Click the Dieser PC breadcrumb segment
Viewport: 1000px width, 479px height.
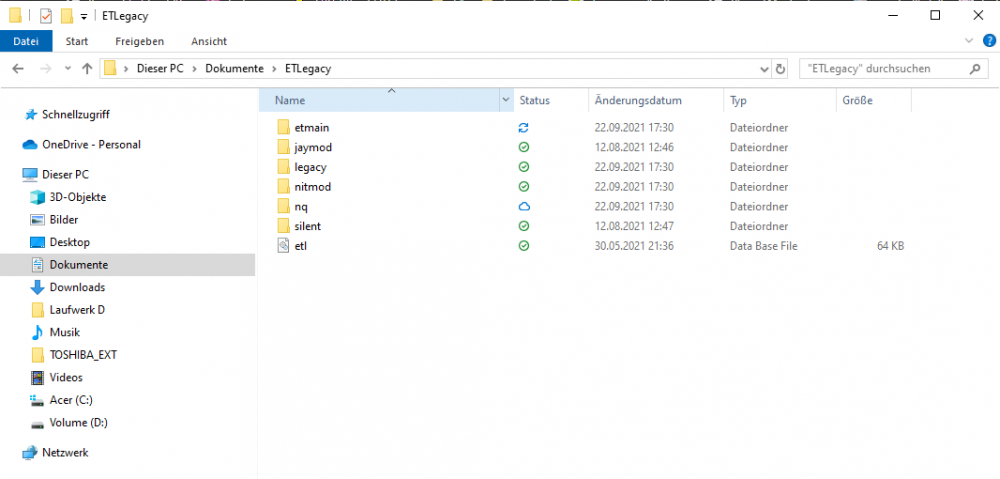[x=160, y=69]
